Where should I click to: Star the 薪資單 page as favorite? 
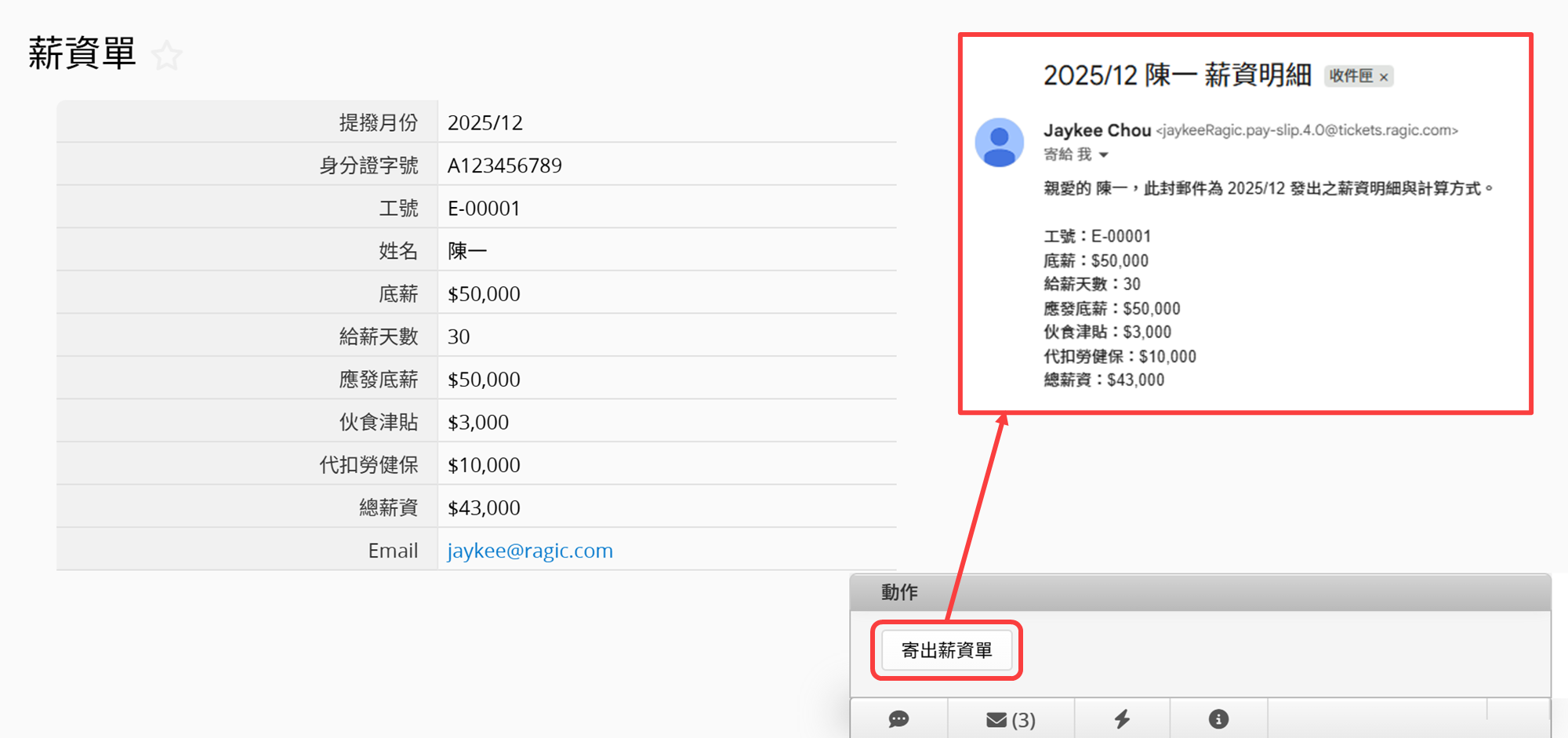click(166, 56)
